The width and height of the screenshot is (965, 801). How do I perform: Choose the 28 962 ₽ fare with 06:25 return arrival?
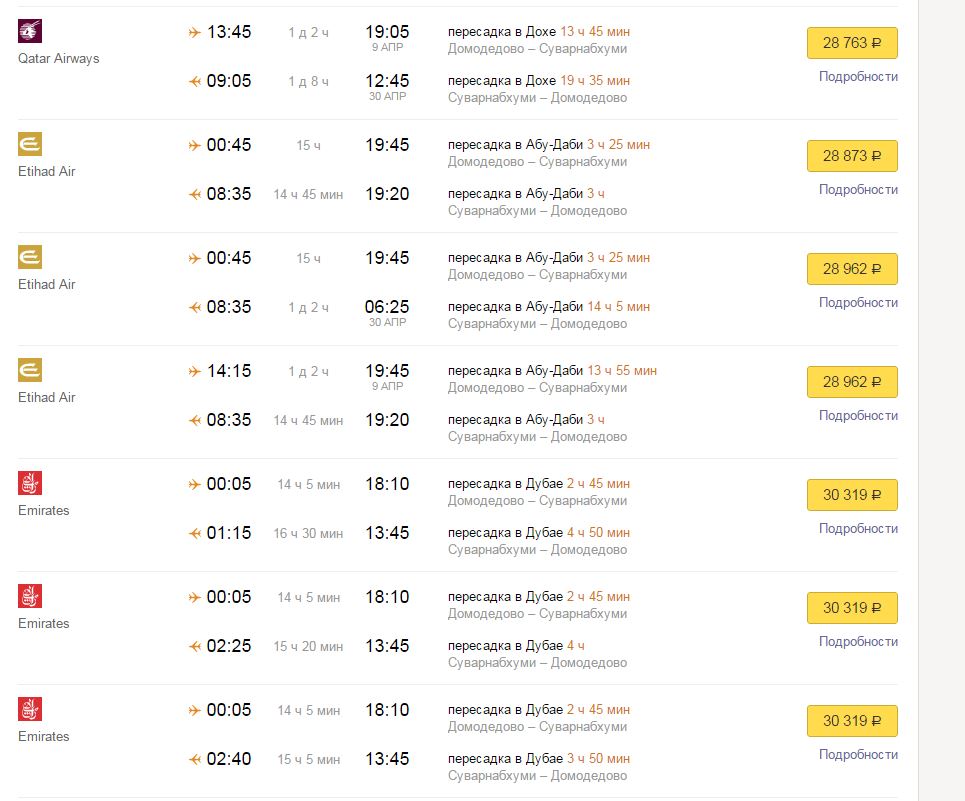(x=852, y=269)
